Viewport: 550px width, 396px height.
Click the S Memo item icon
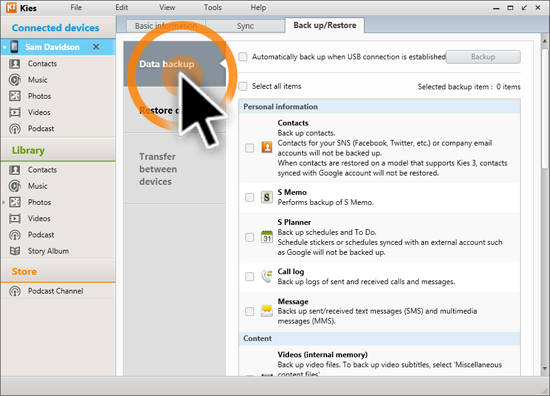point(267,197)
